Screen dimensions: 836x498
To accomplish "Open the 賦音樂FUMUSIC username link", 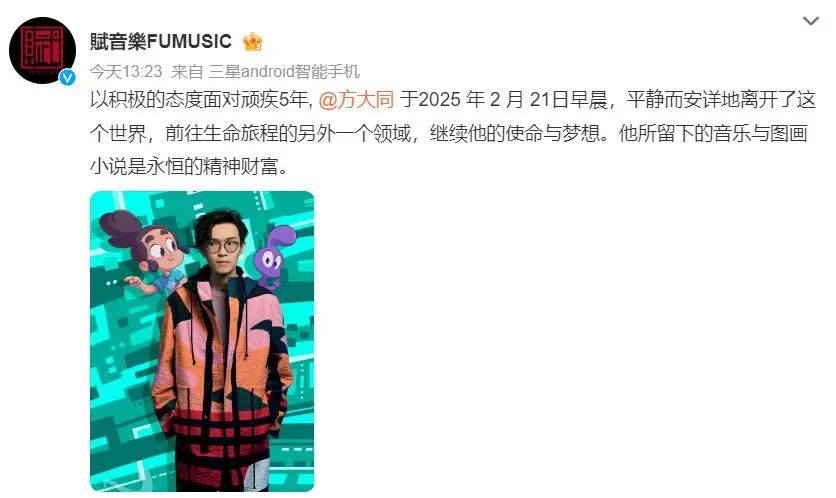I will click(160, 42).
